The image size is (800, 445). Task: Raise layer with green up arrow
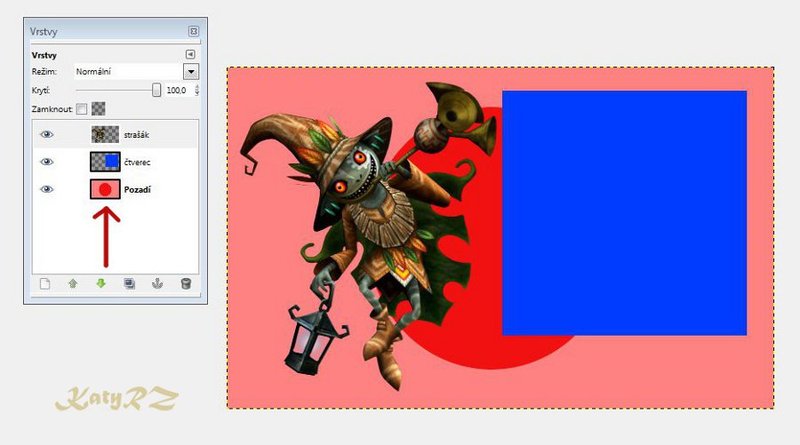pos(73,283)
